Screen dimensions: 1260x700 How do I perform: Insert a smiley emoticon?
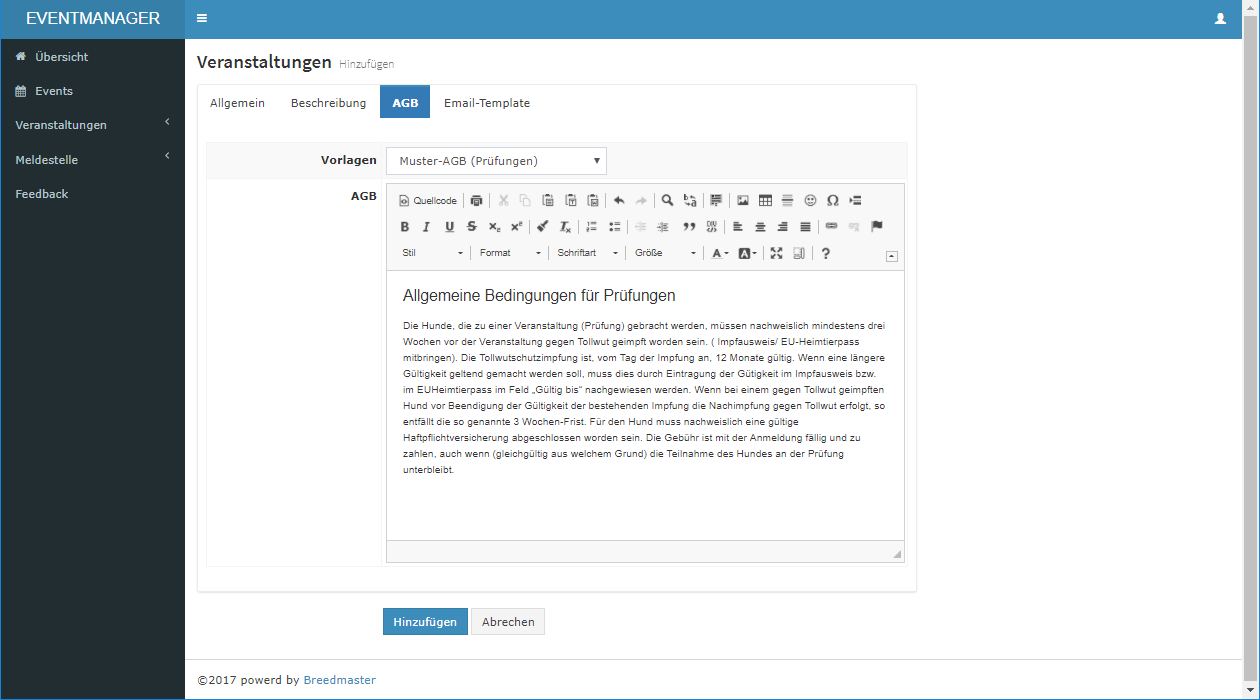point(810,201)
